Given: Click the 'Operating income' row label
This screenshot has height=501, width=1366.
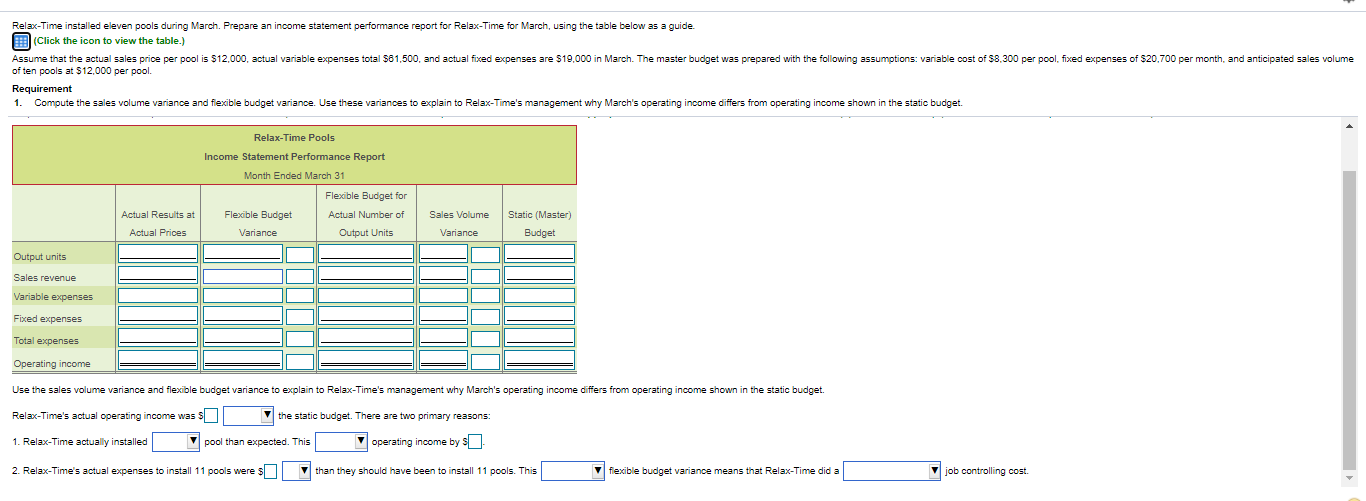Looking at the screenshot, I should 51,364.
